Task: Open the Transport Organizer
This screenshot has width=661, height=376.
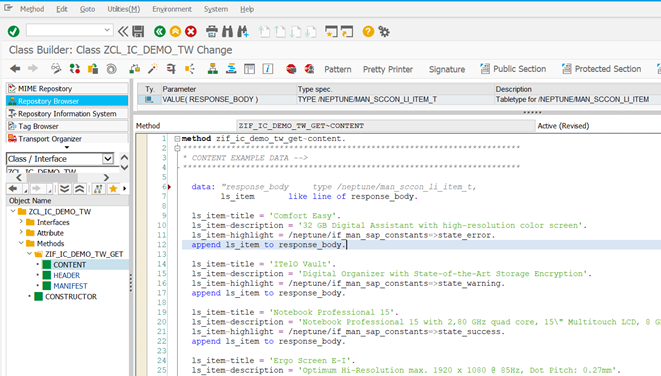Action: [67, 138]
